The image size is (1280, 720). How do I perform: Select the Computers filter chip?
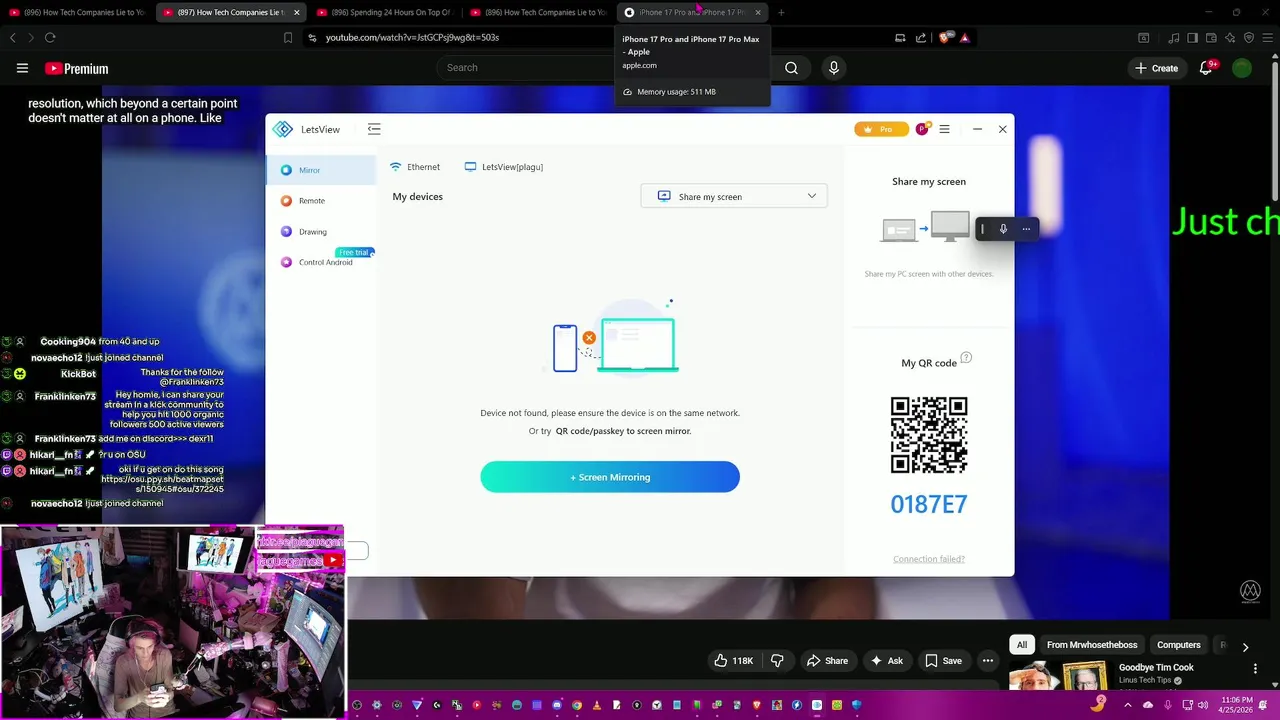coord(1179,645)
